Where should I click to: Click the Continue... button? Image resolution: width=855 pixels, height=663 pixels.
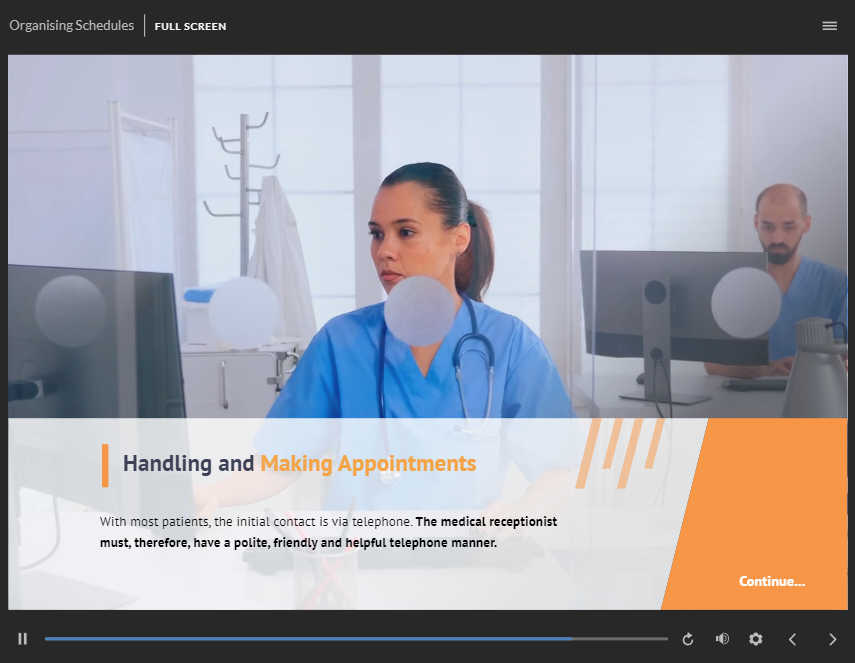tap(772, 581)
